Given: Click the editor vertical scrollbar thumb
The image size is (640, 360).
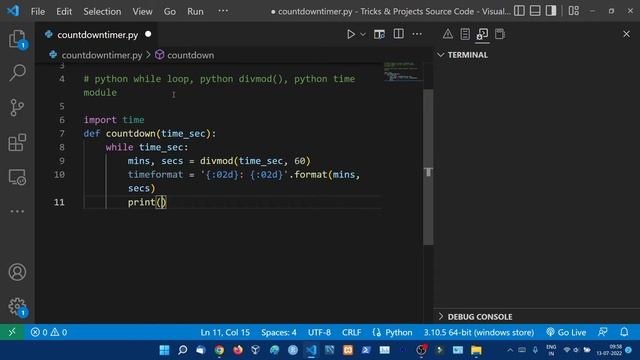Looking at the screenshot, I should [x=428, y=167].
